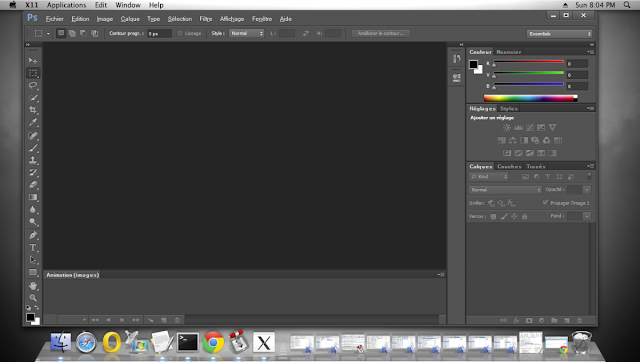
Task: Enable the Lissage checkbox
Action: pos(179,33)
